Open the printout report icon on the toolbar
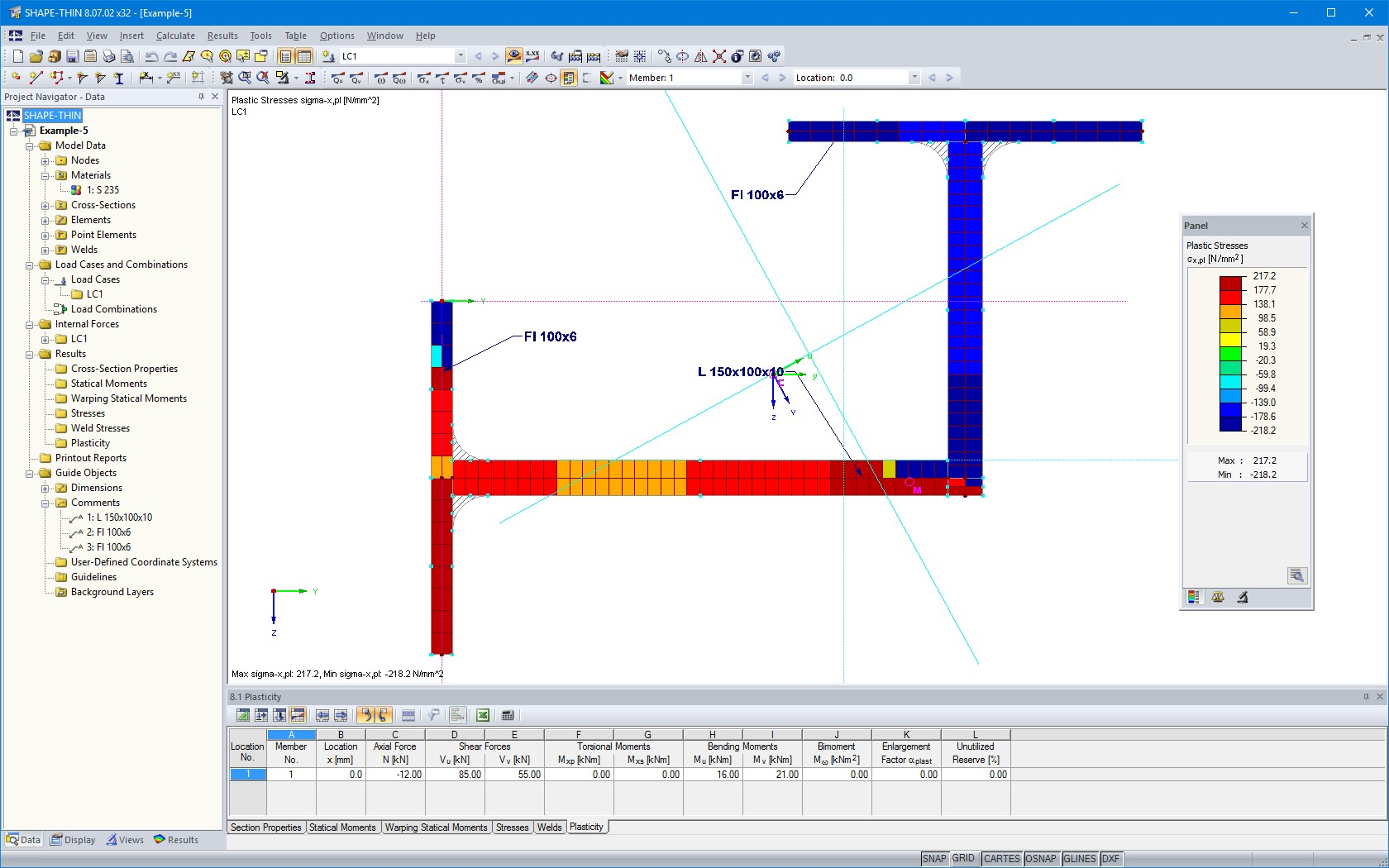1389x868 pixels. tap(92, 56)
